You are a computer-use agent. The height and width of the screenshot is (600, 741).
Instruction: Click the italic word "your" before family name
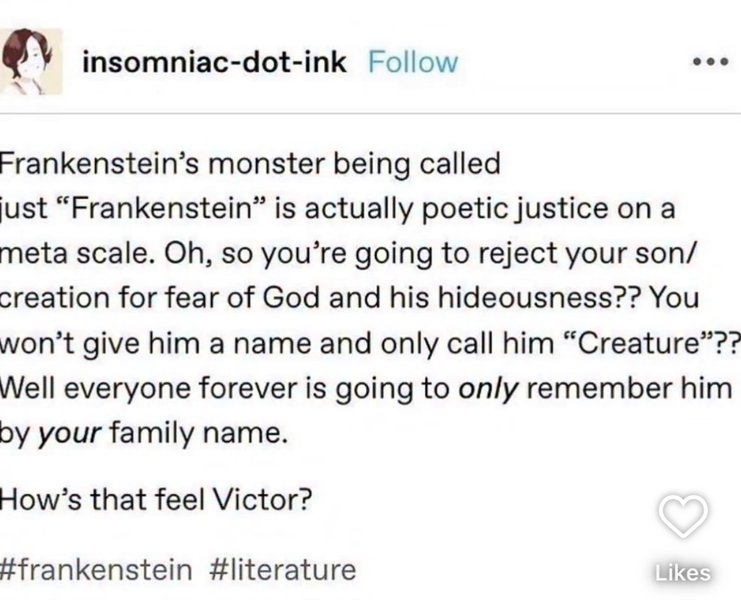pos(69,434)
